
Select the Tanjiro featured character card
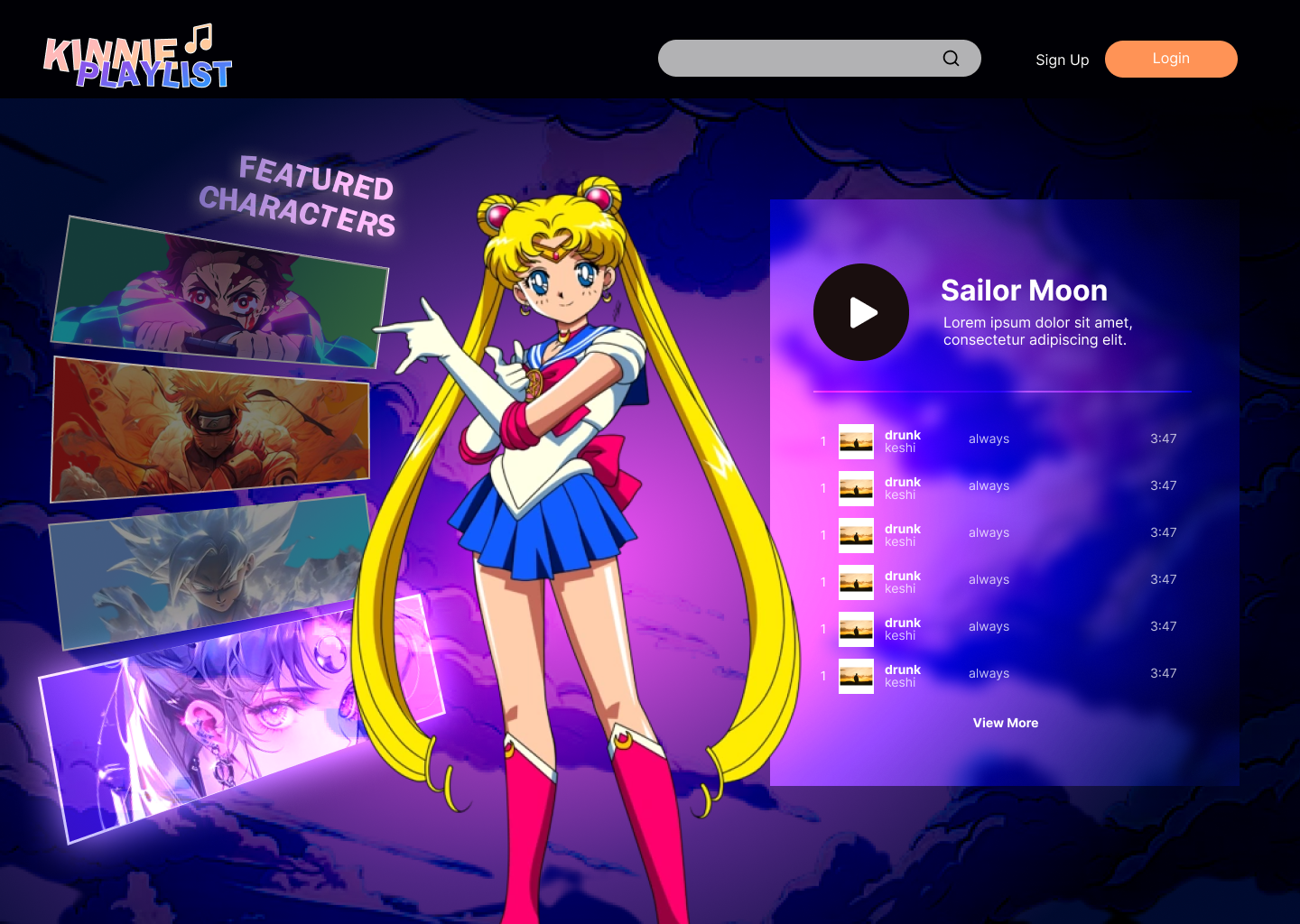click(x=219, y=291)
